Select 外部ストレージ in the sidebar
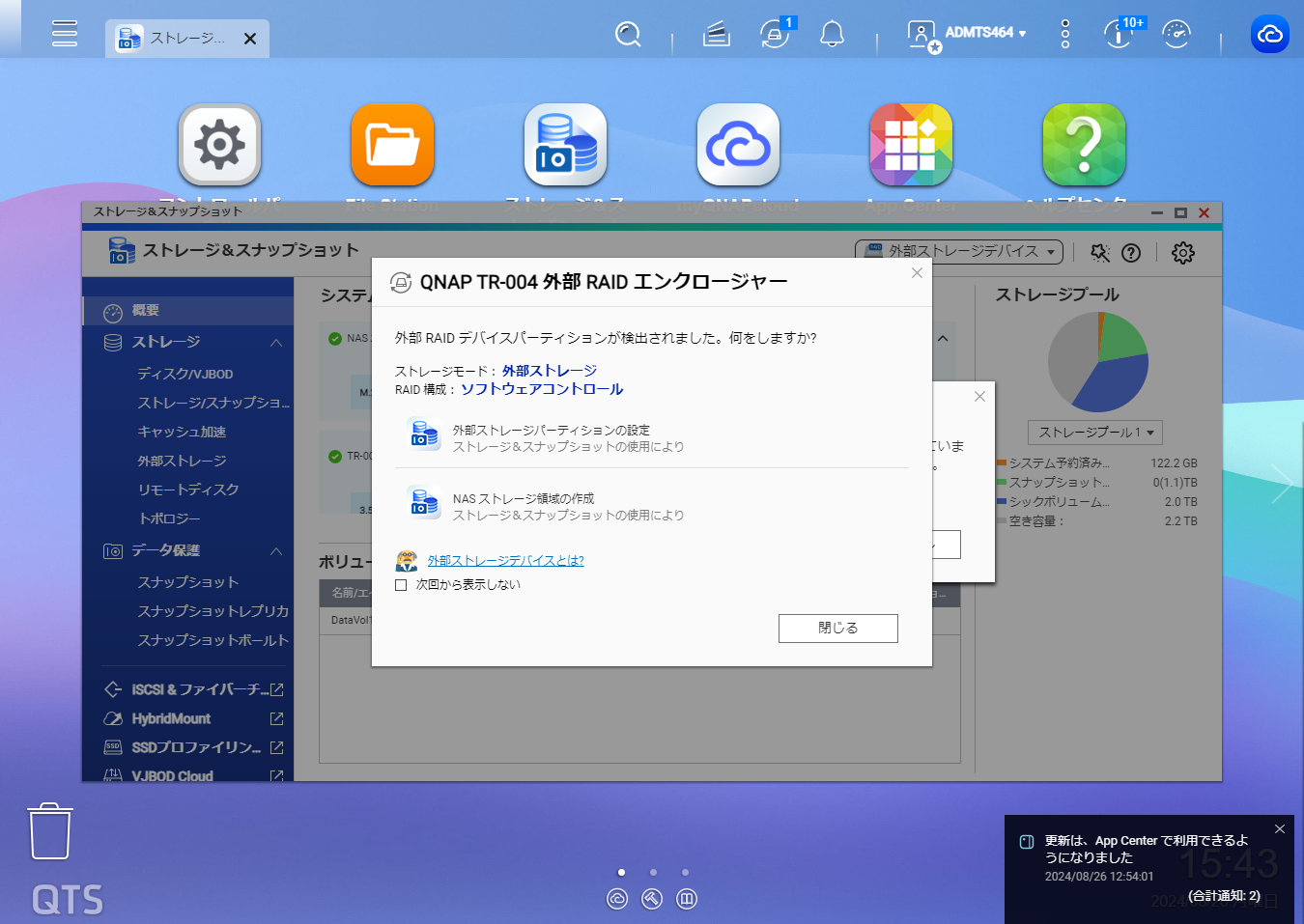The image size is (1304, 924). coord(182,461)
